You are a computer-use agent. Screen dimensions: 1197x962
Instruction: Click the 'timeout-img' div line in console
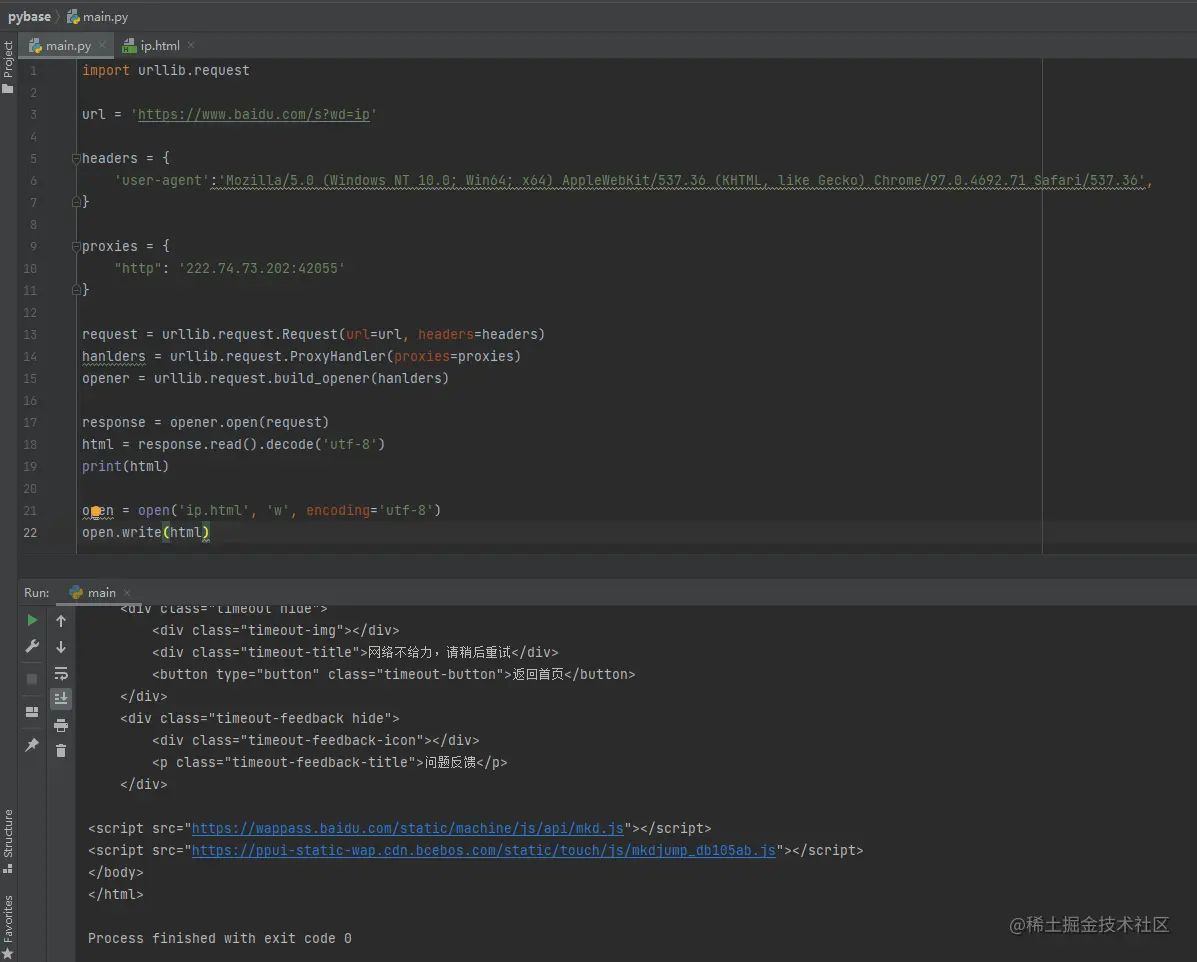point(276,631)
